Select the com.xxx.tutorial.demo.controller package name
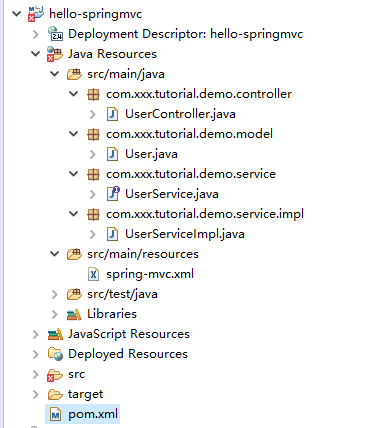The width and height of the screenshot is (387, 428). (x=199, y=94)
